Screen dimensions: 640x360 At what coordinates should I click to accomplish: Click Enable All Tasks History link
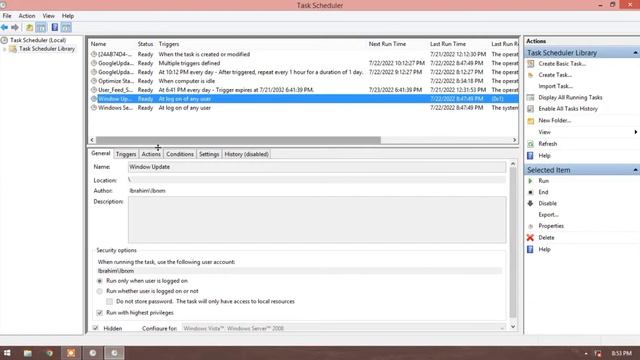568,109
